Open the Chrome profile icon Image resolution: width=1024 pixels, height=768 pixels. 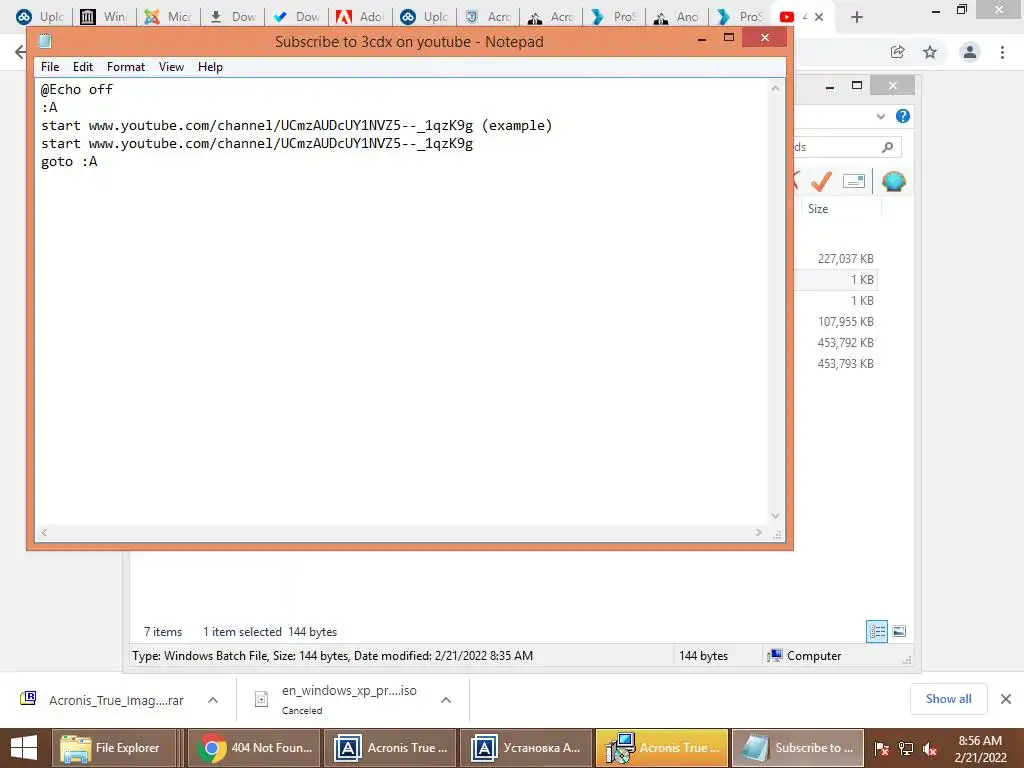970,52
